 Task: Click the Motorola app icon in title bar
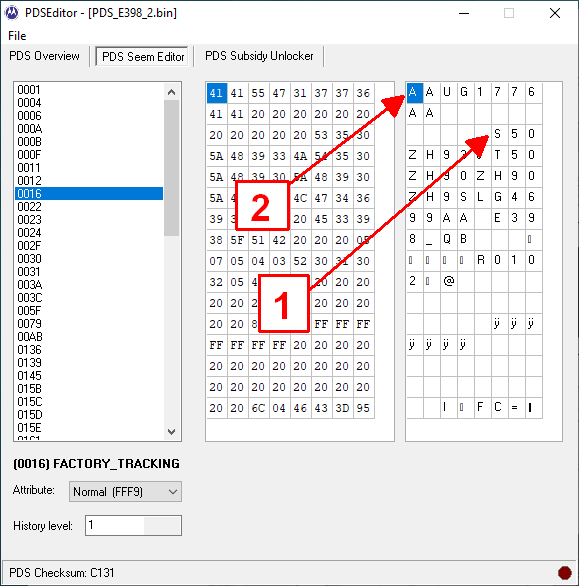pos(12,13)
